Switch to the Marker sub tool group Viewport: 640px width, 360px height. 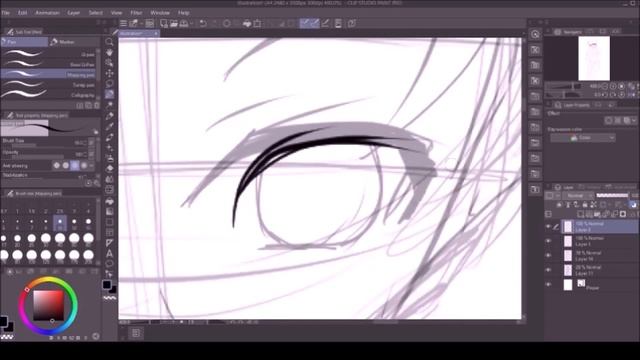(74, 42)
